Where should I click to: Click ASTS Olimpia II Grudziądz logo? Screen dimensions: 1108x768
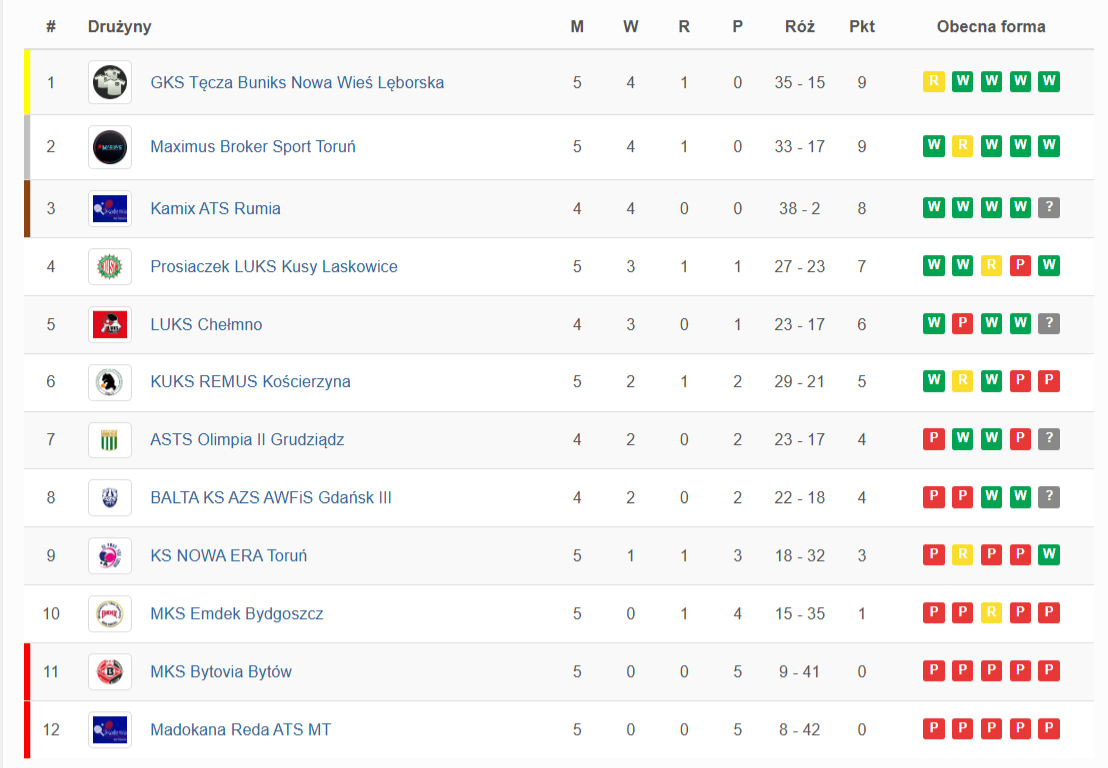pyautogui.click(x=110, y=440)
